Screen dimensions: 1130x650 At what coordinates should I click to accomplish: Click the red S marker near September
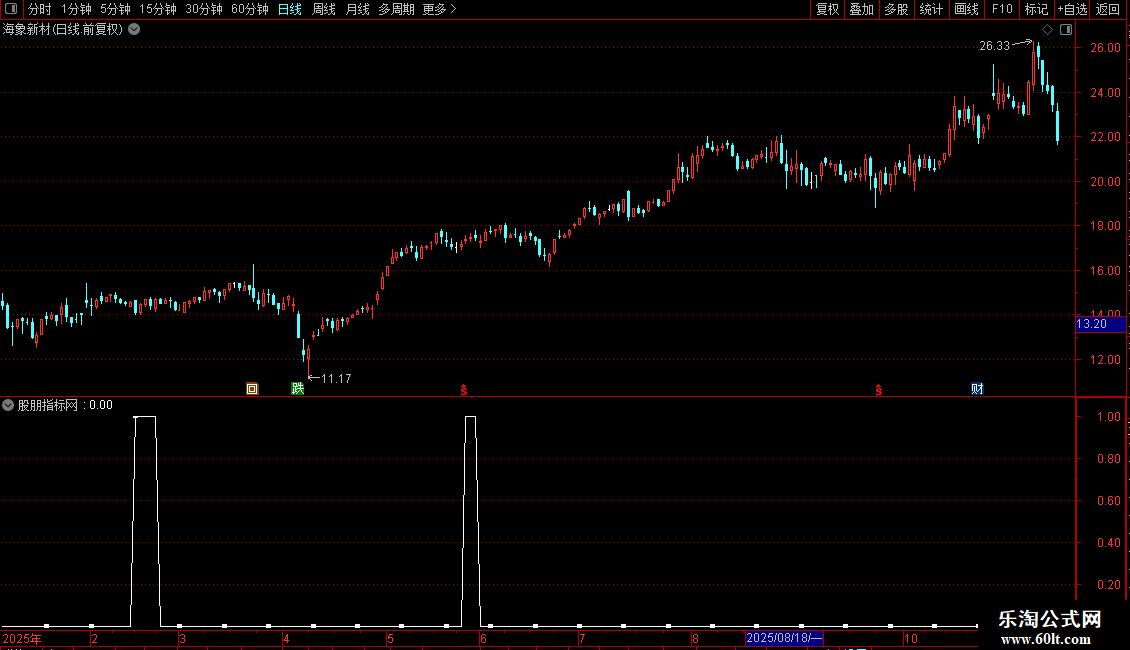pyautogui.click(x=878, y=390)
